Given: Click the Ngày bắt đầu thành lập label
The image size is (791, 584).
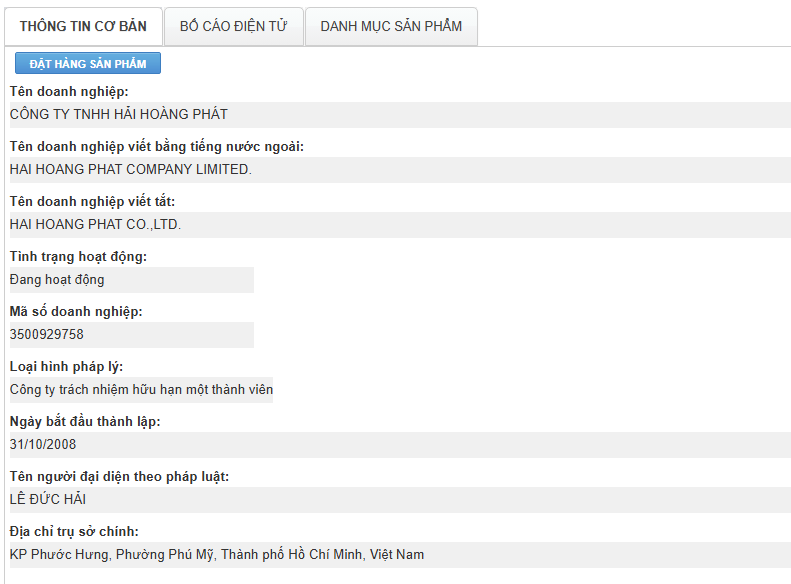Looking at the screenshot, I should click(x=85, y=422).
